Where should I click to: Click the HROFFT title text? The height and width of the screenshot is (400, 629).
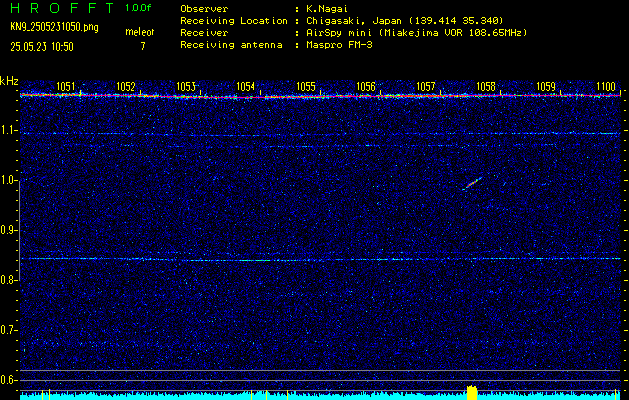coord(62,8)
